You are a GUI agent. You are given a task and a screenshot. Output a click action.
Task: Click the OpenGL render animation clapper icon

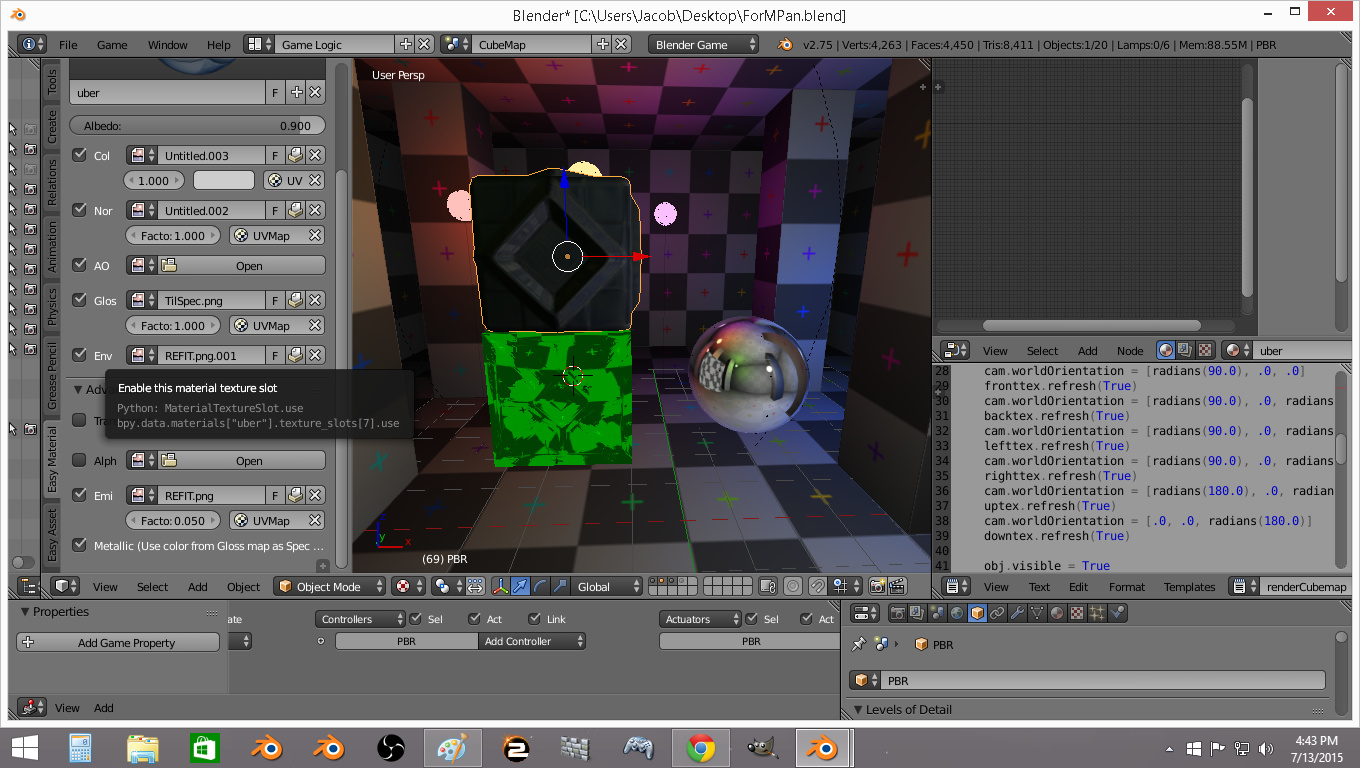click(897, 587)
